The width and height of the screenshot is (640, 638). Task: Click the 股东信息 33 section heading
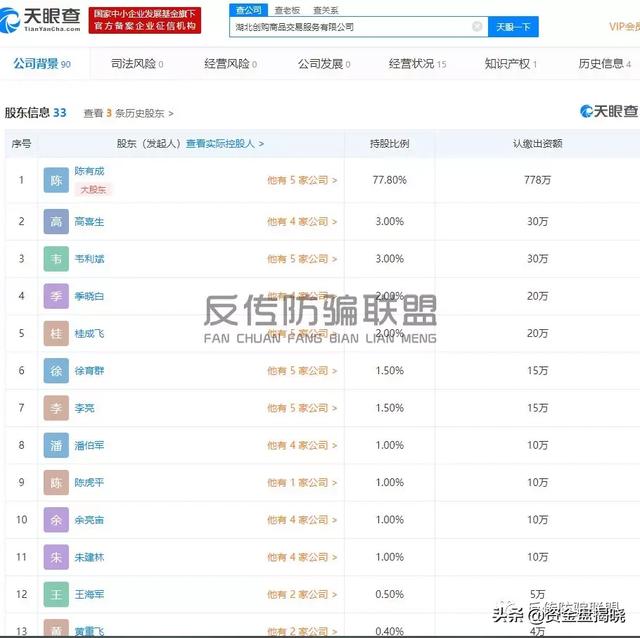pyautogui.click(x=36, y=113)
